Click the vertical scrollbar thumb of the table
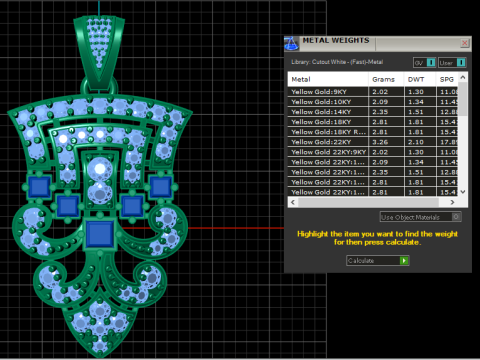Screen dimensions: 480x360 tap(463, 99)
